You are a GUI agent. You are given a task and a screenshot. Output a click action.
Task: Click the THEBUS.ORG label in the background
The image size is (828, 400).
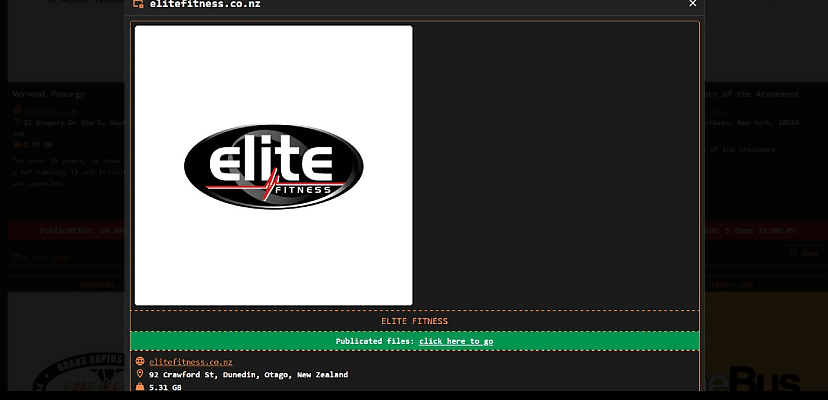coord(730,284)
